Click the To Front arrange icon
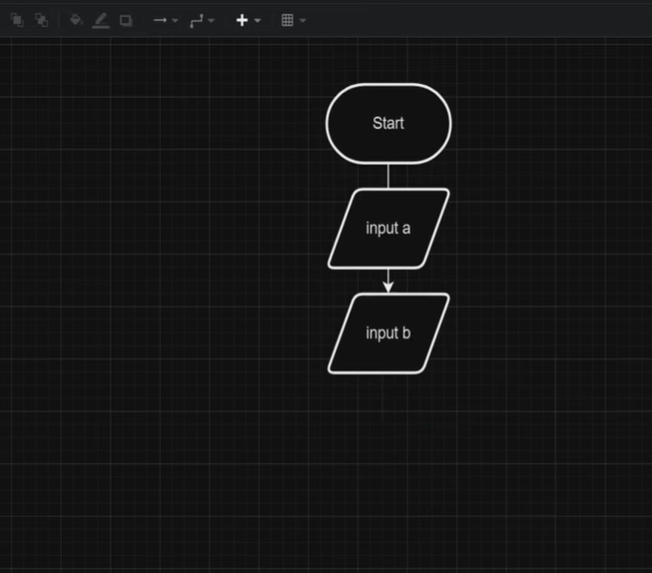The image size is (652, 573). (17, 20)
